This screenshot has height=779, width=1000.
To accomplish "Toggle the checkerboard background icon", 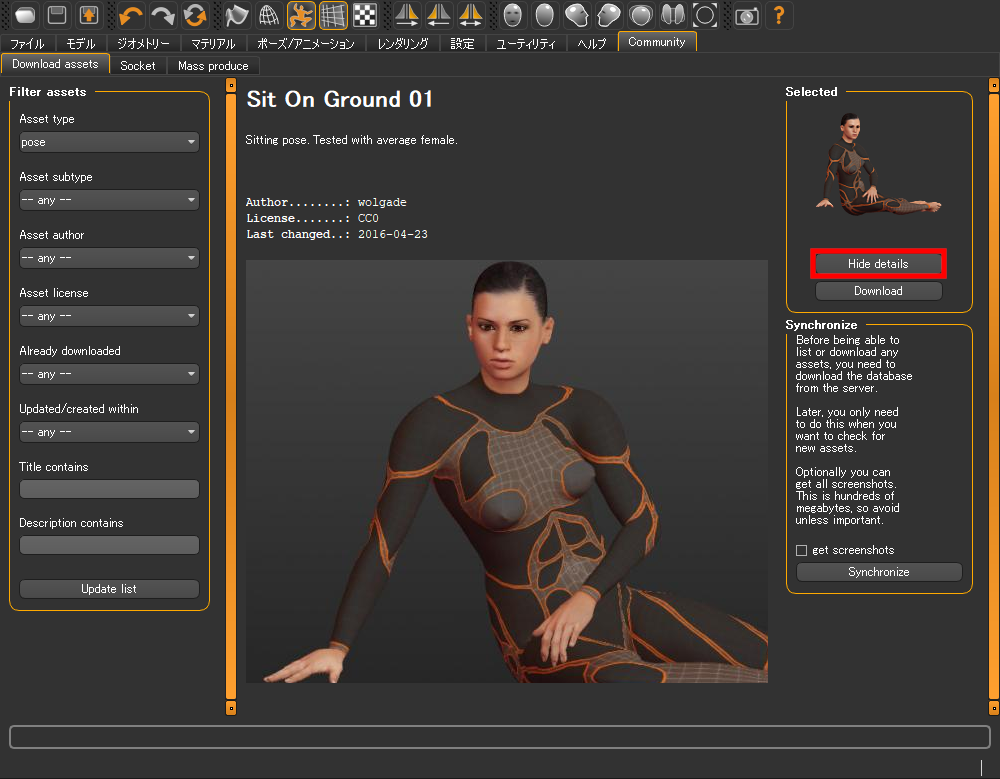I will [x=366, y=15].
